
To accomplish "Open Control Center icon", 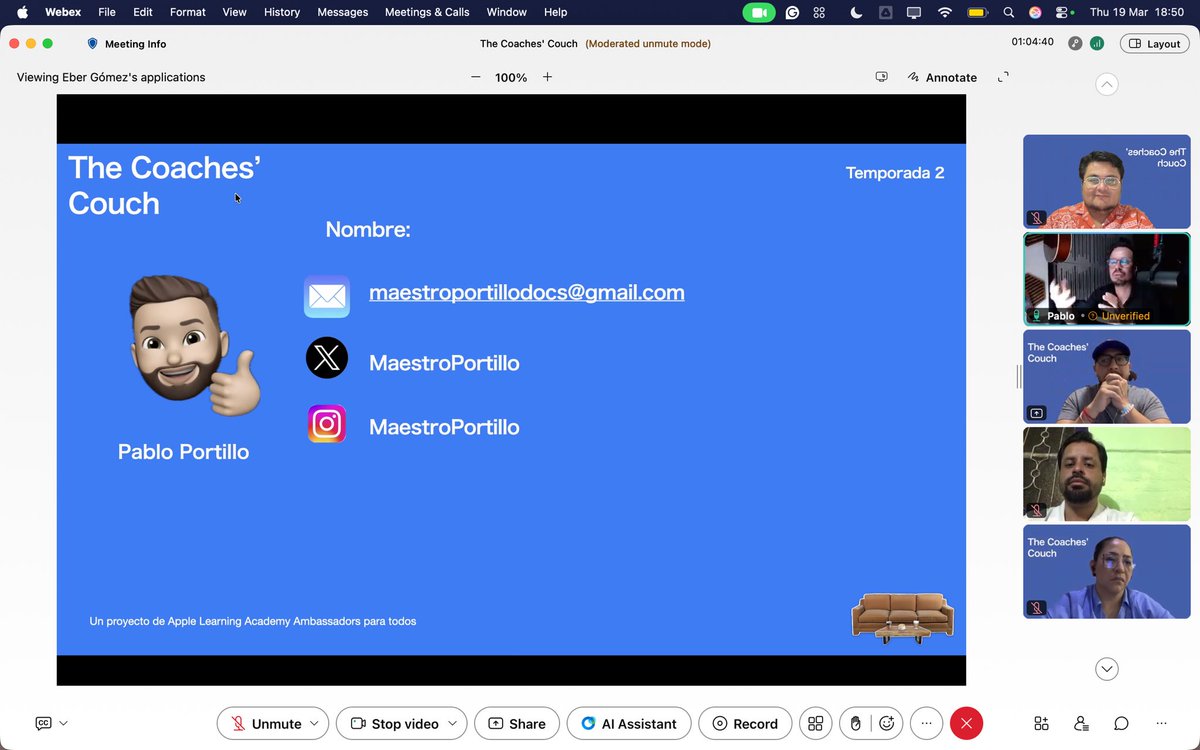I will coord(1063,12).
